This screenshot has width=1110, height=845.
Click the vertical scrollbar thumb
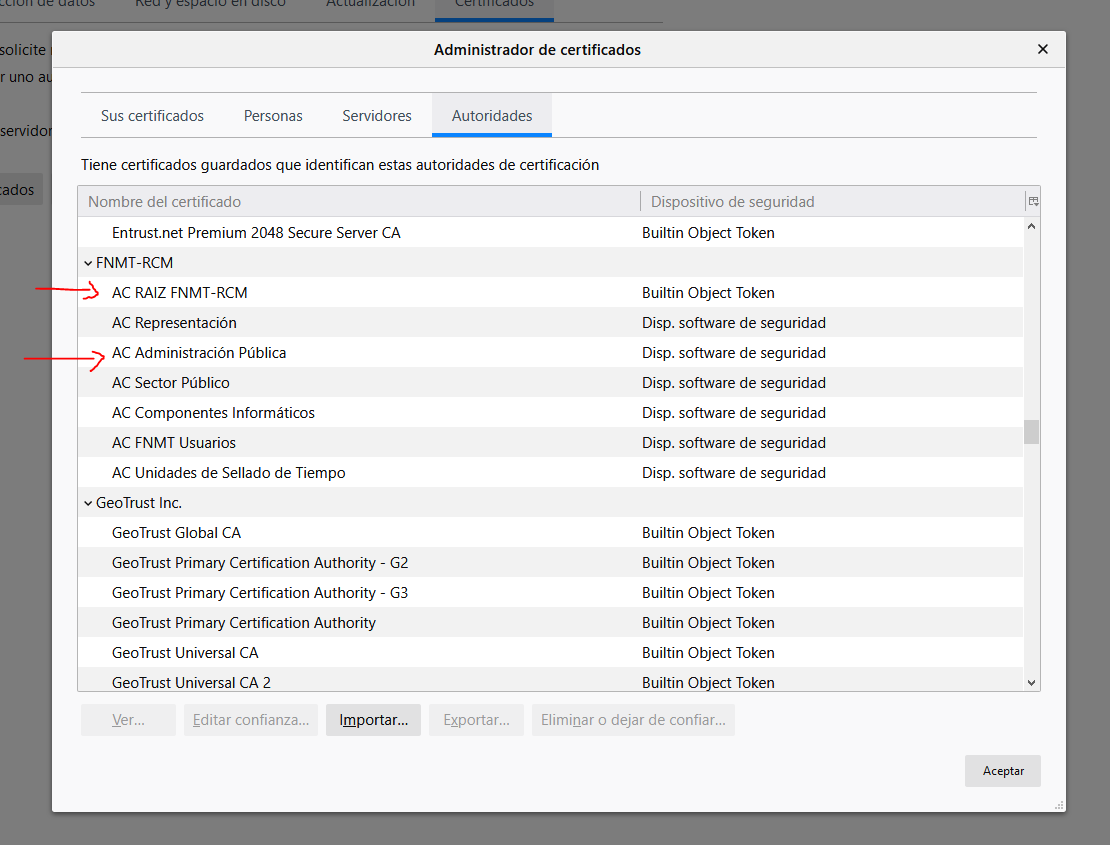1031,432
